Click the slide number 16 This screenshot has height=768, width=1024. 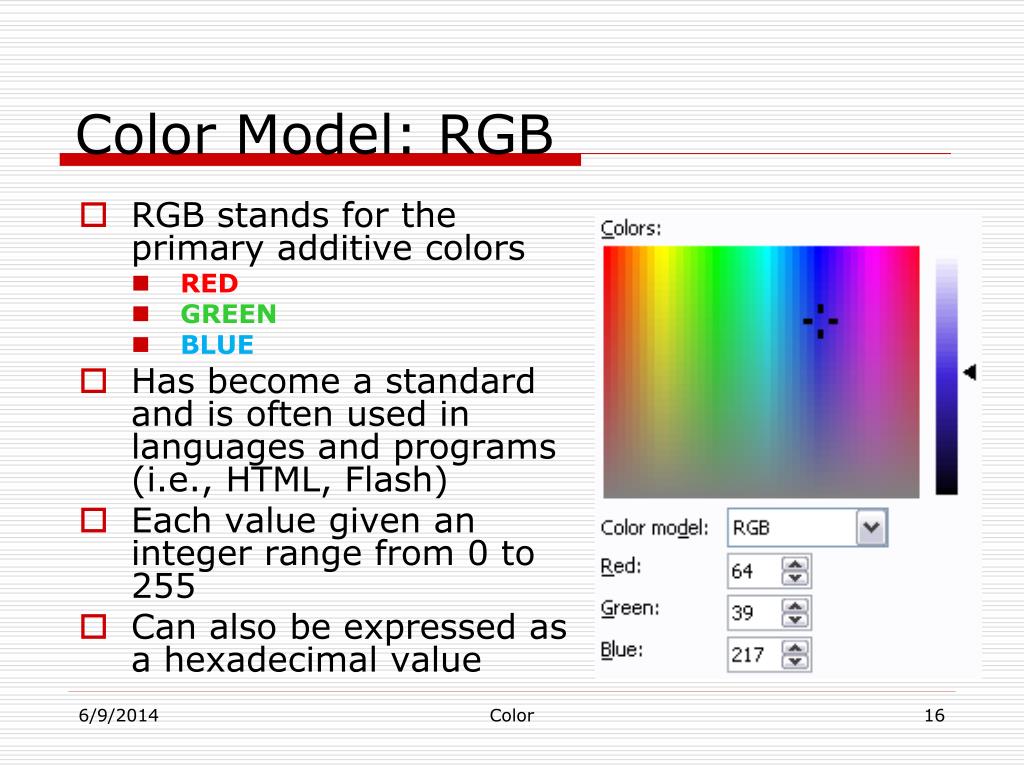tap(935, 716)
